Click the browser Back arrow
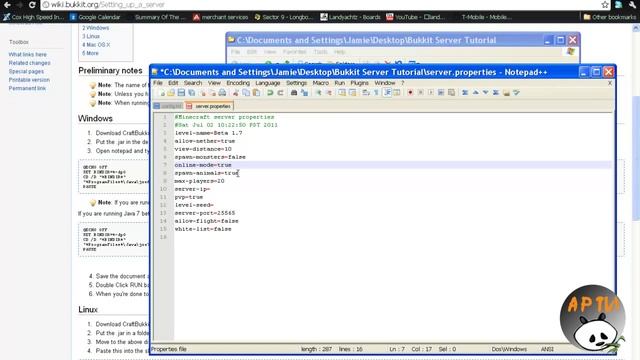 point(7,5)
